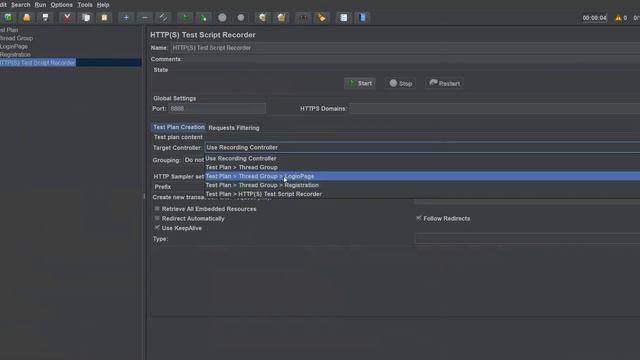Click the Name input field
The height and width of the screenshot is (360, 640).
(405, 48)
